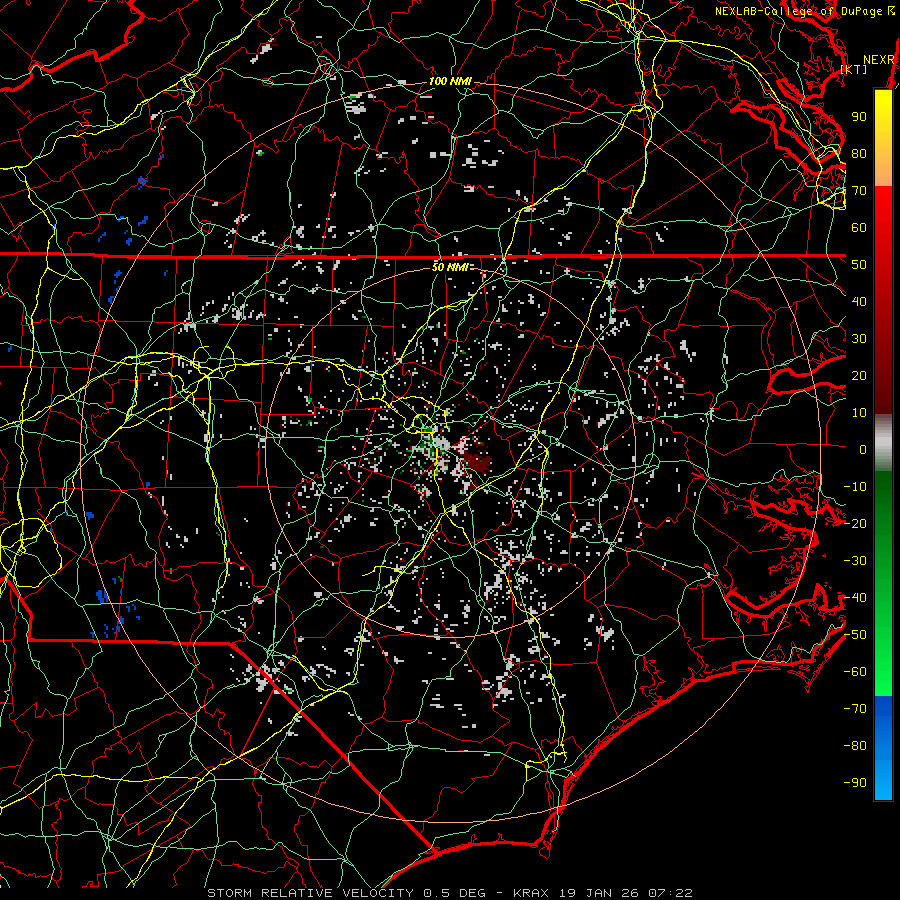
Task: Click the -50 value on the velocity scale
Action: tap(855, 635)
